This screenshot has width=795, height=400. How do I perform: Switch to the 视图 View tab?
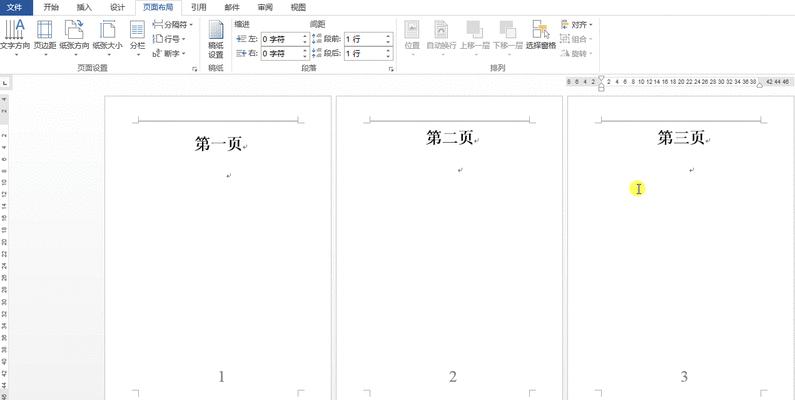coord(298,7)
